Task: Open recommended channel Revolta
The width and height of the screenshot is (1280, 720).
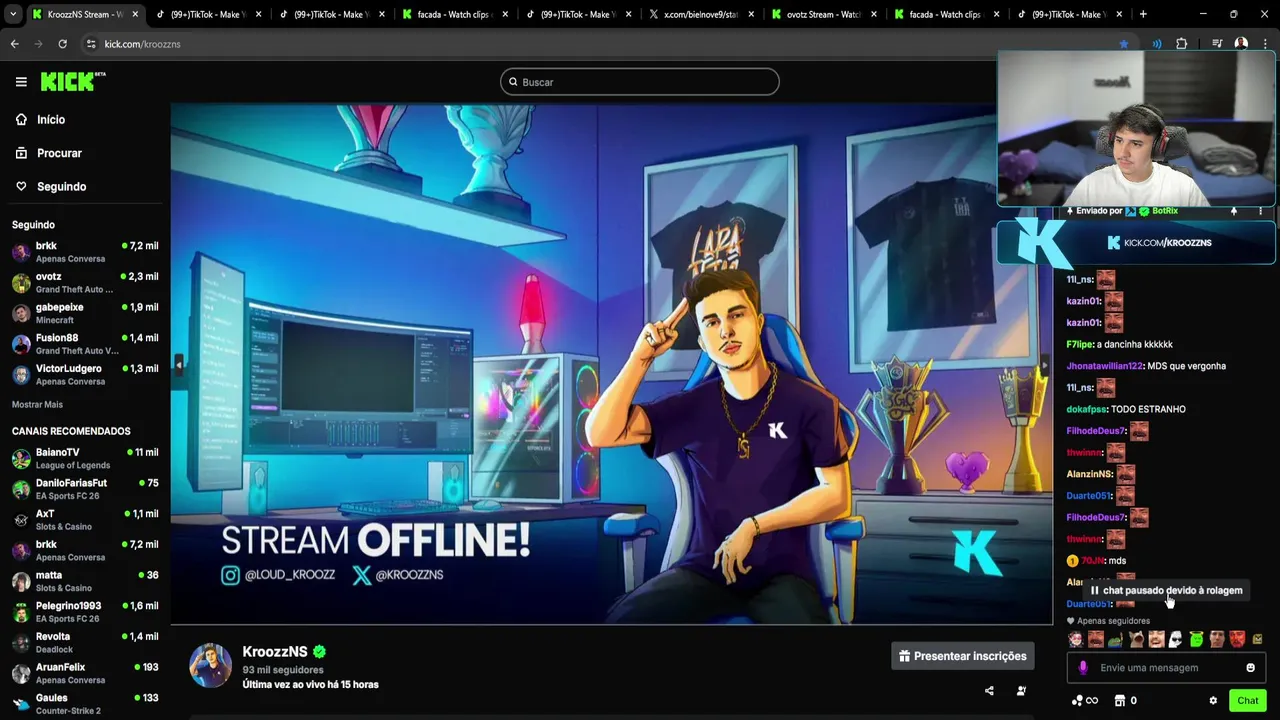Action: point(85,643)
